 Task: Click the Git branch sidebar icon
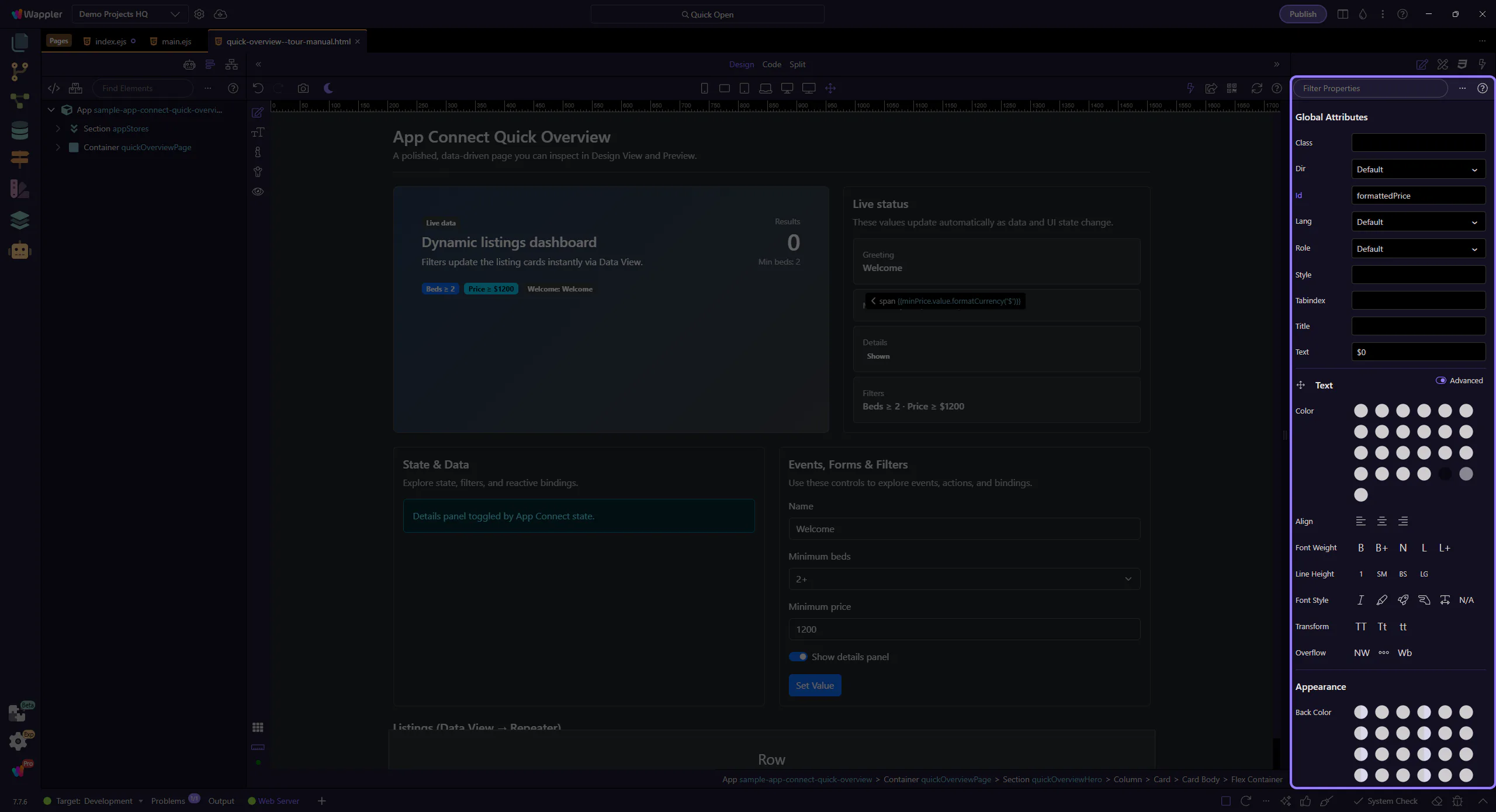click(19, 71)
